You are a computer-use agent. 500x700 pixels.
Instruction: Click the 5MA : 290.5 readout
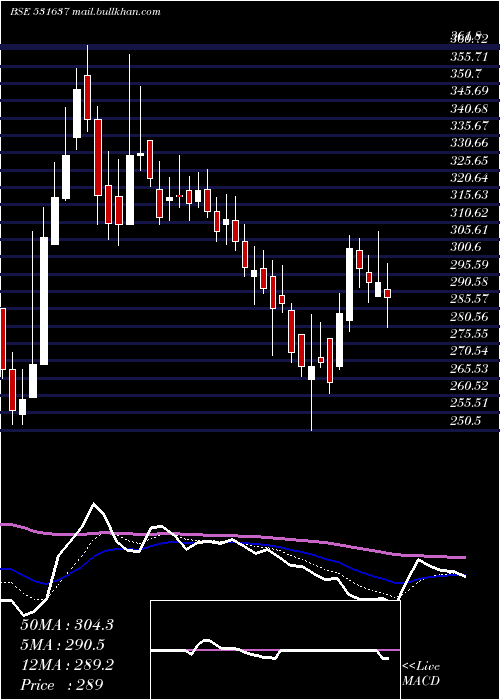pyautogui.click(x=65, y=645)
